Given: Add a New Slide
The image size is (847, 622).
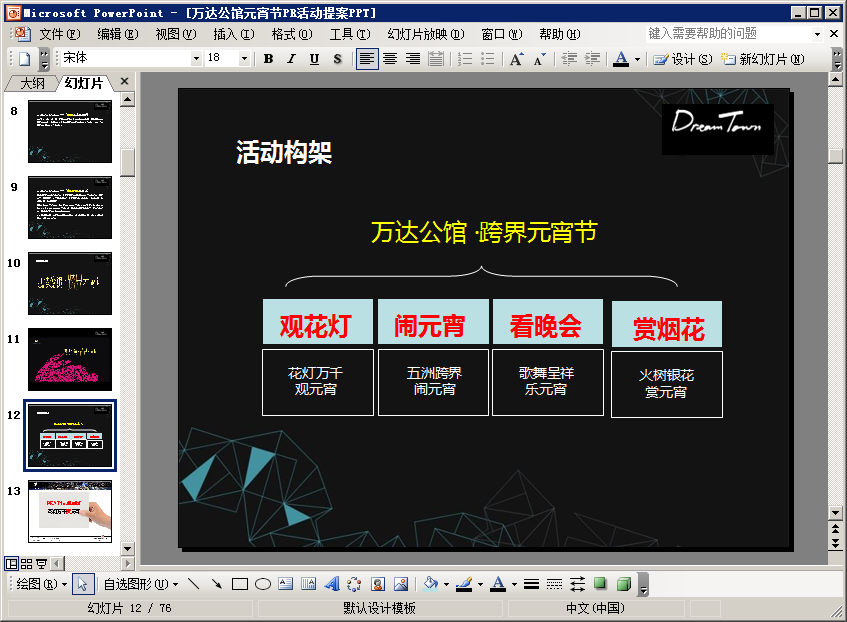Looking at the screenshot, I should pos(763,59).
